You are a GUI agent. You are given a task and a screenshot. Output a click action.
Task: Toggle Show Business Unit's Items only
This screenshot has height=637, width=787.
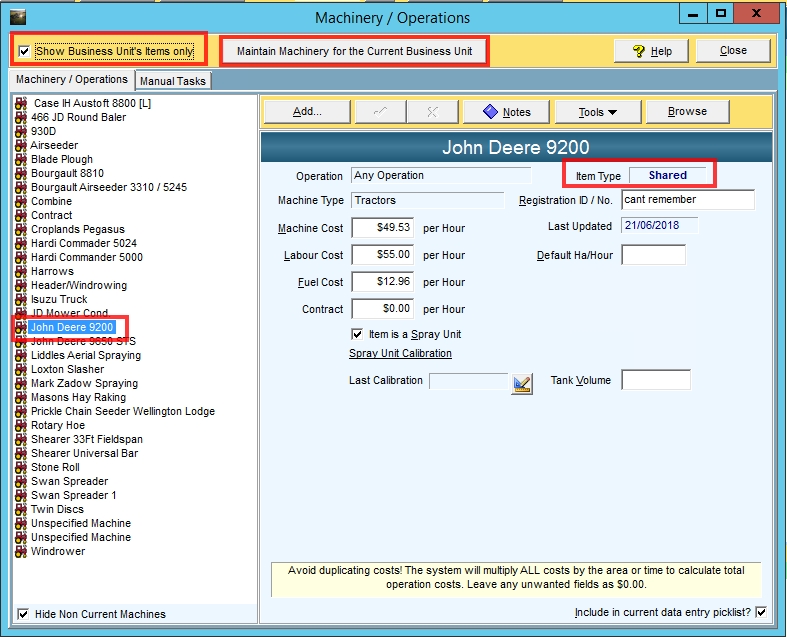(25, 51)
